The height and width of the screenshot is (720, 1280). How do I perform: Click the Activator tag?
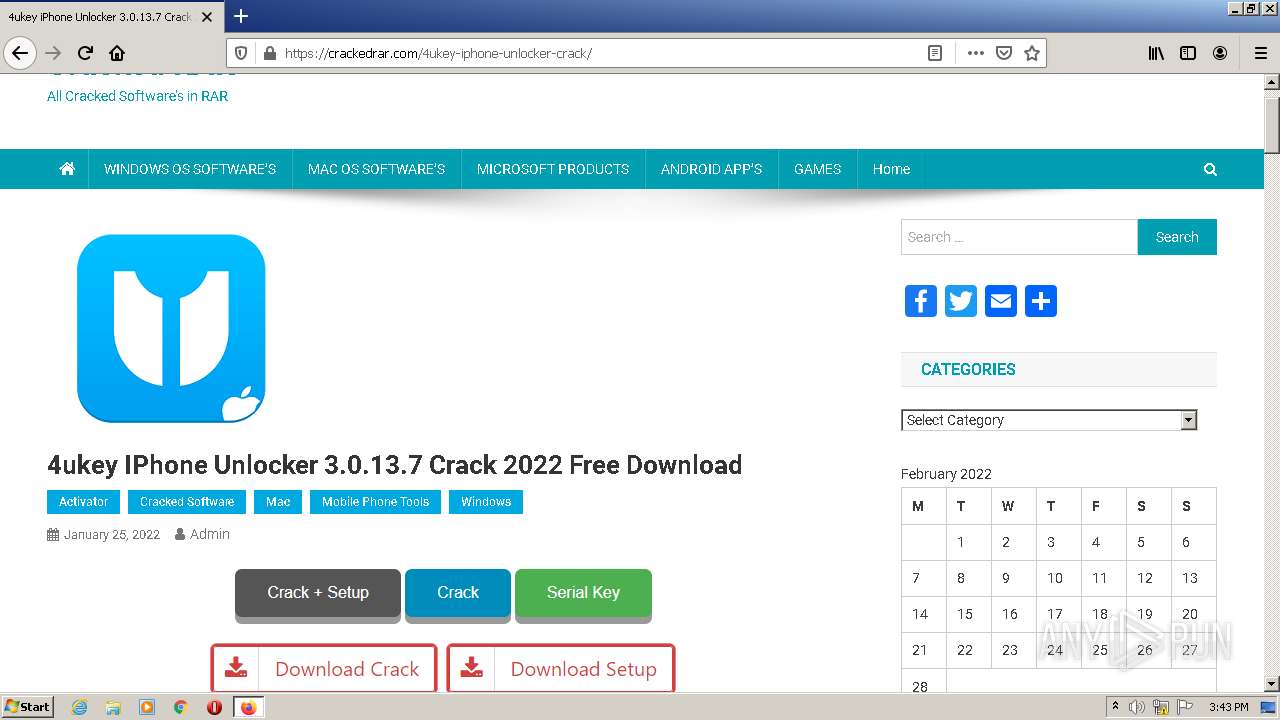click(x=84, y=502)
